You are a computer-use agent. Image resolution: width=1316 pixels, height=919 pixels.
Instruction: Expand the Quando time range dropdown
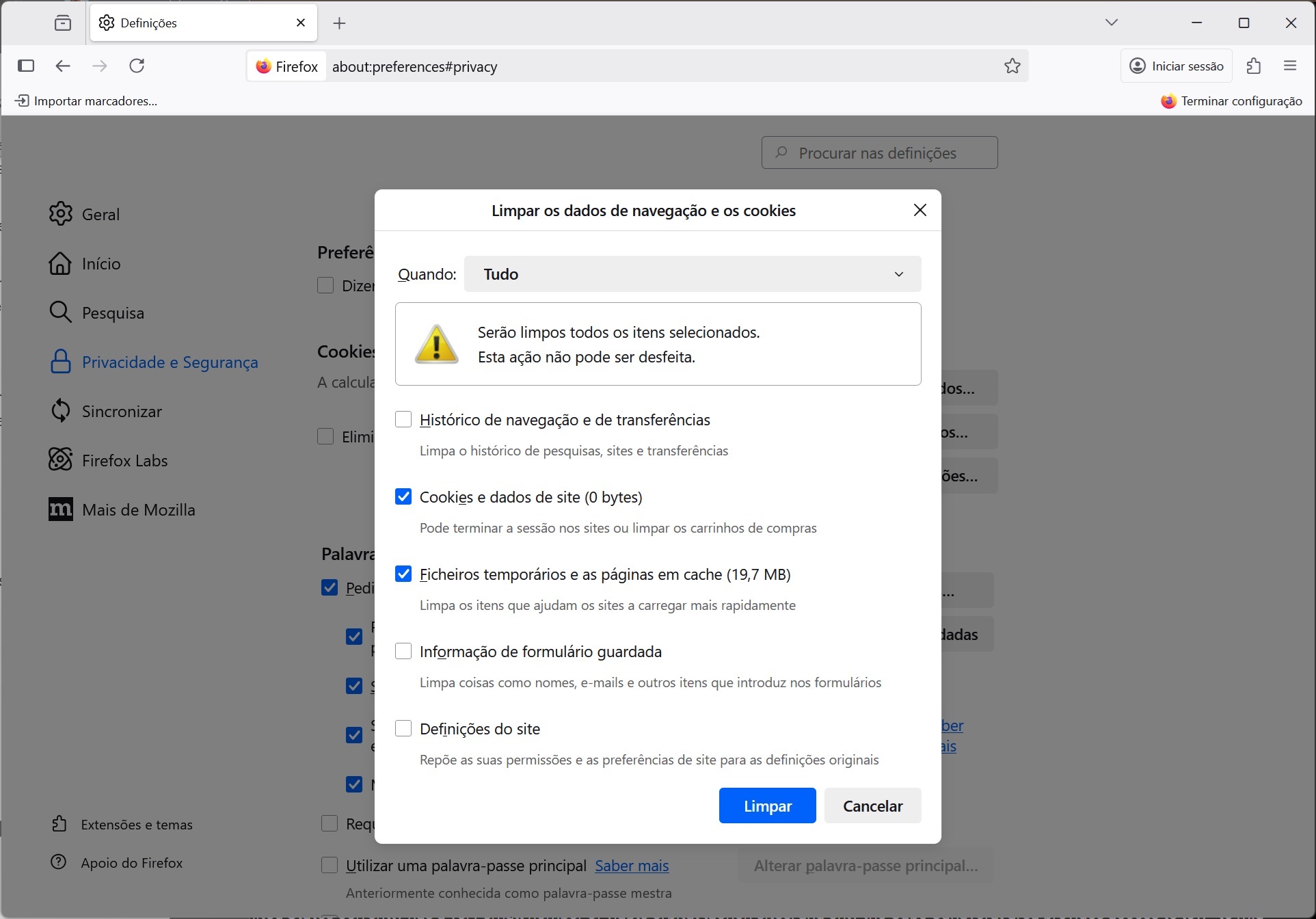(692, 274)
